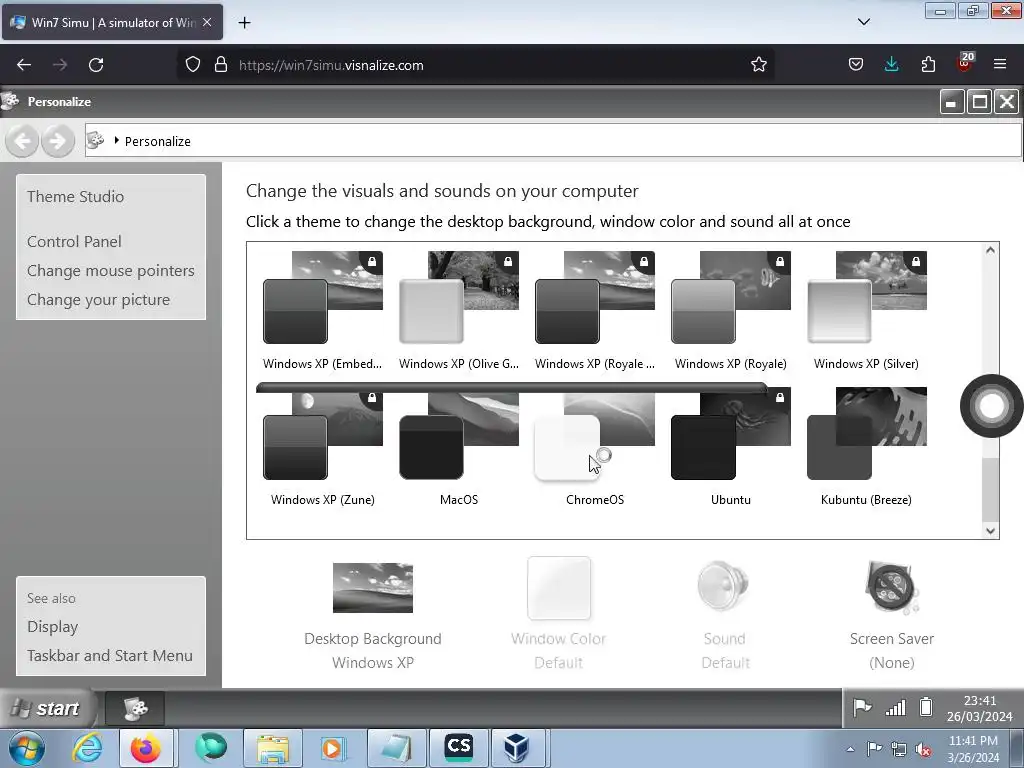Close the Win7 Simu tab
The image size is (1024, 768).
207,22
